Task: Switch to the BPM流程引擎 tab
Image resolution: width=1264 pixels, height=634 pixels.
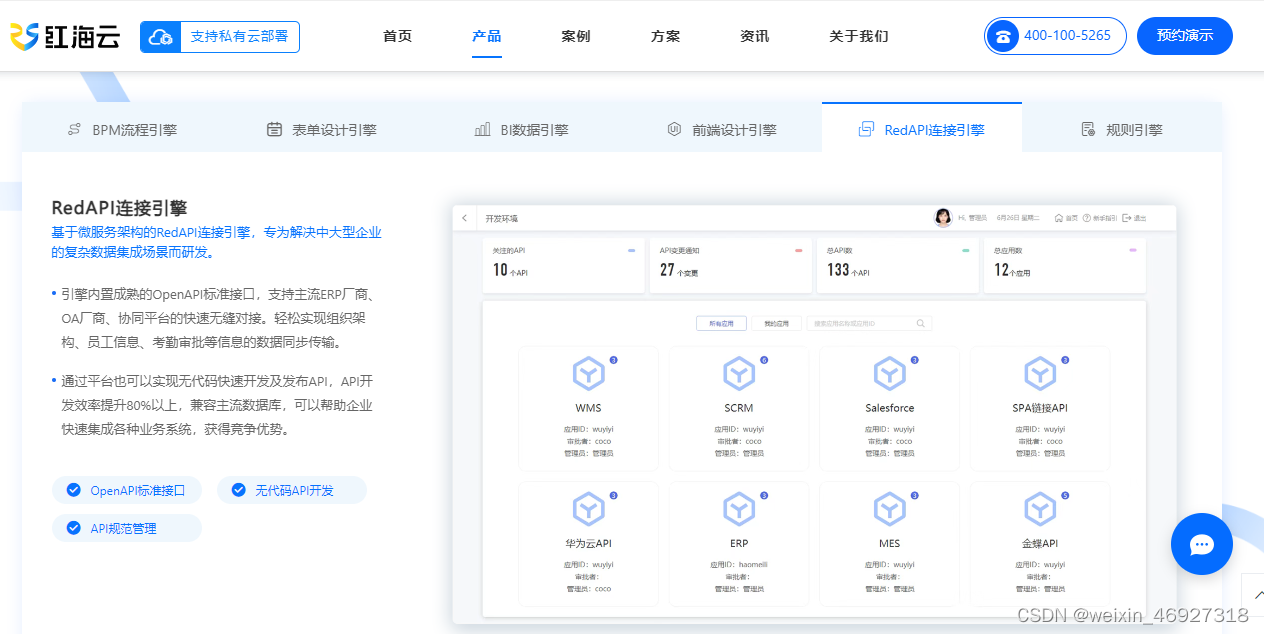Action: [x=122, y=129]
